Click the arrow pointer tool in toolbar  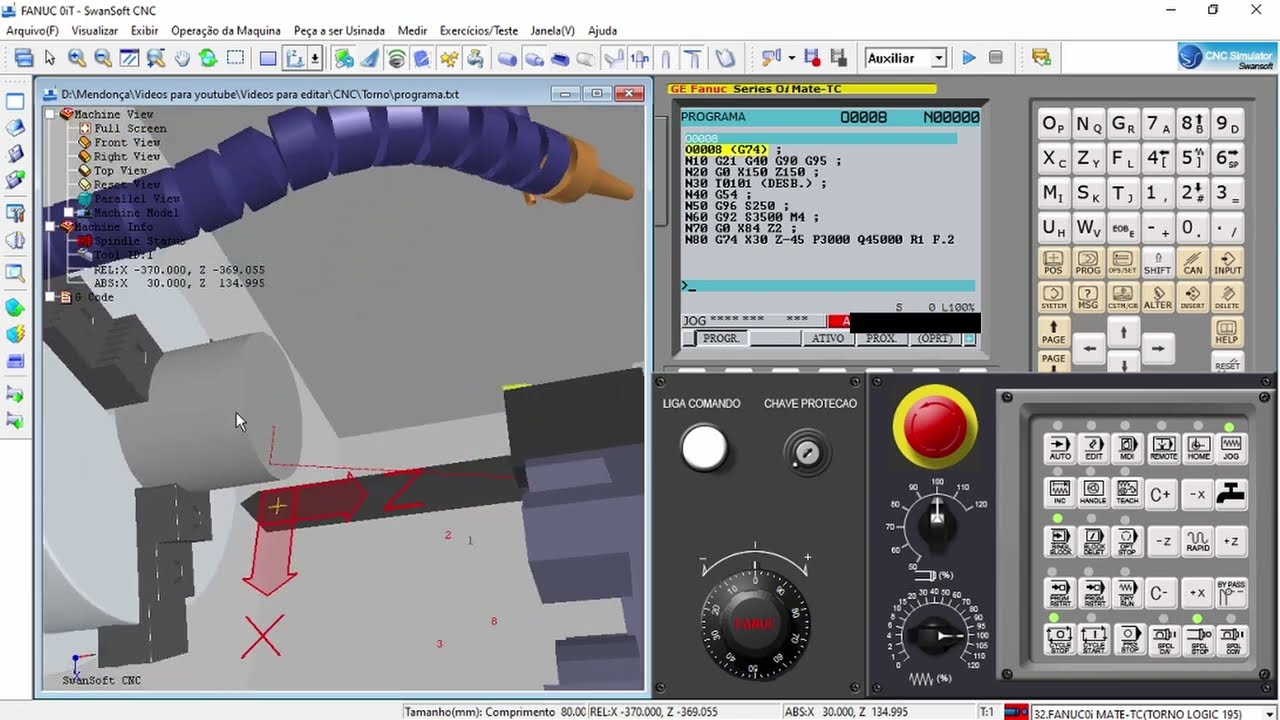click(50, 59)
